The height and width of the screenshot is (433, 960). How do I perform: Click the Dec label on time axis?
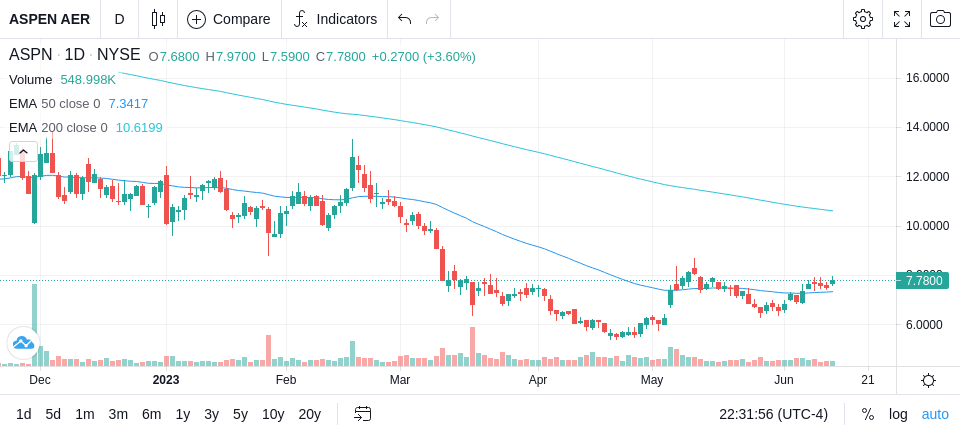click(40, 380)
